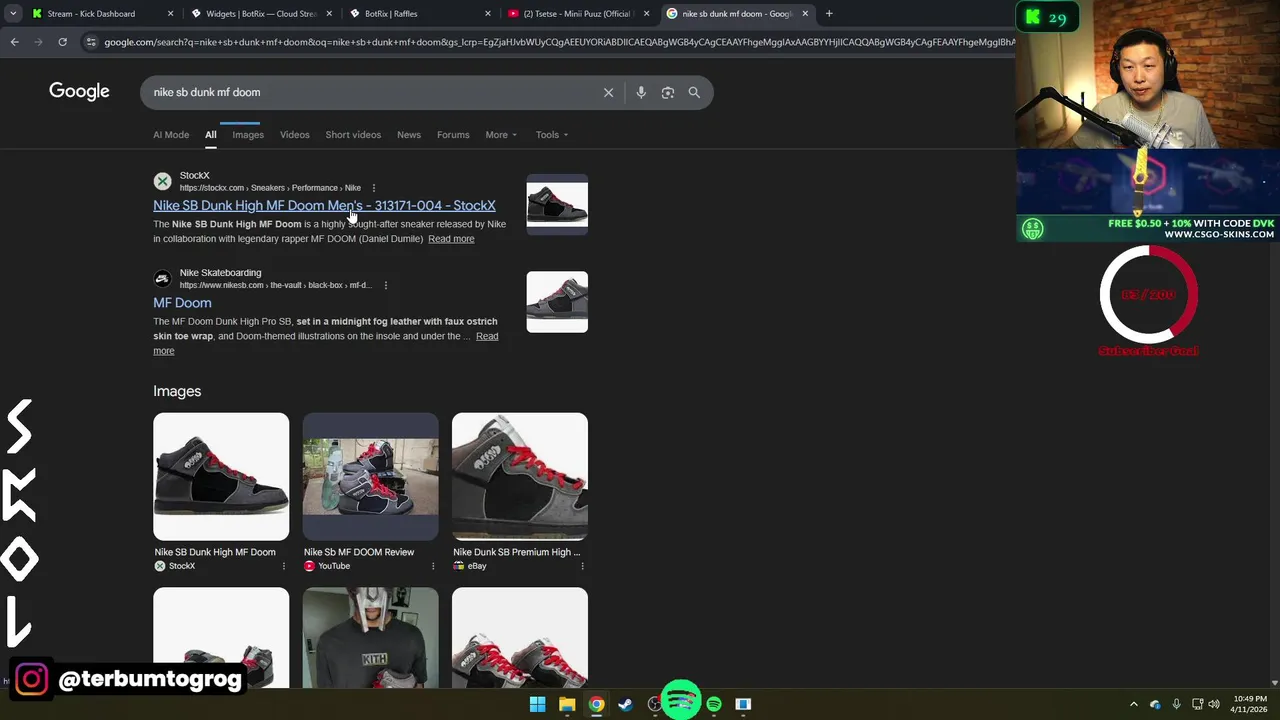Screen dimensions: 1280x720
Task: Open three-dot menu under Nike Dunk SB Premium High image
Action: click(x=582, y=566)
